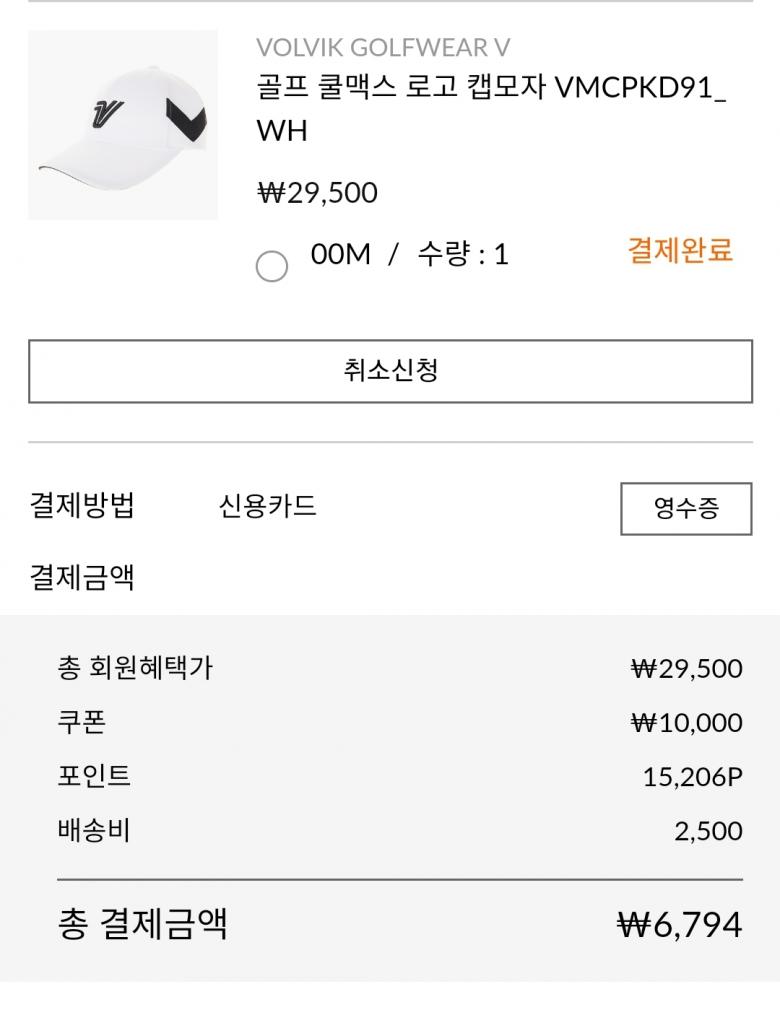This screenshot has height=1028, width=780.
Task: Open the 영수증 receipt button
Action: pos(686,509)
